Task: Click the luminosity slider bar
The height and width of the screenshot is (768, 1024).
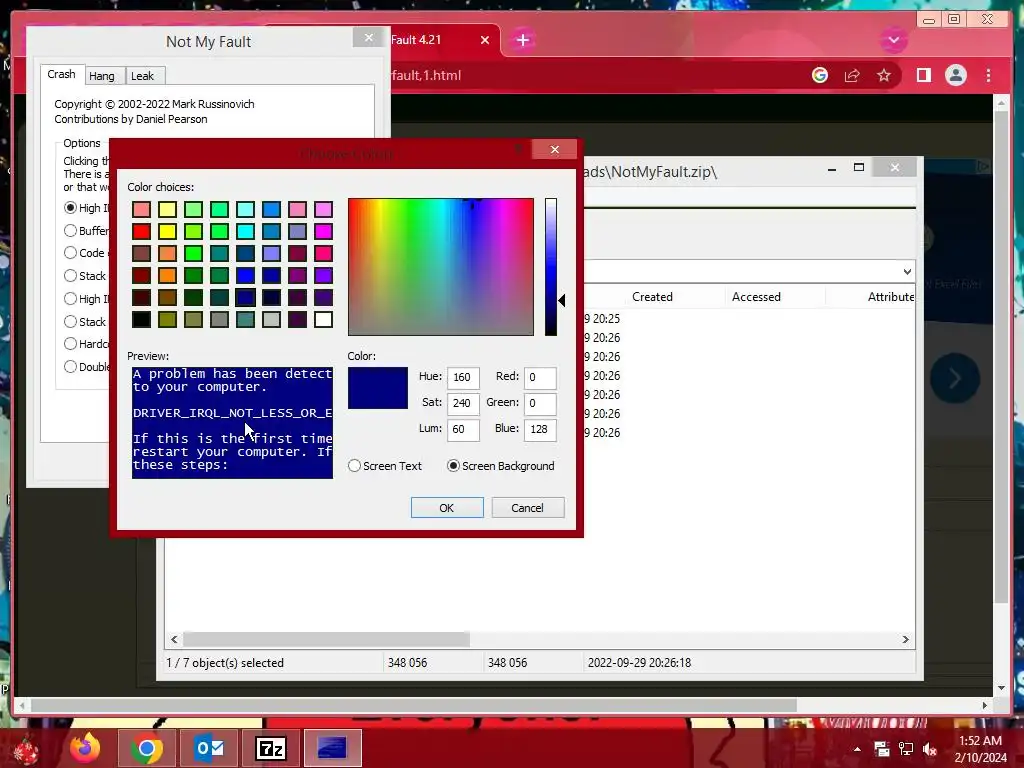Action: coord(551,267)
